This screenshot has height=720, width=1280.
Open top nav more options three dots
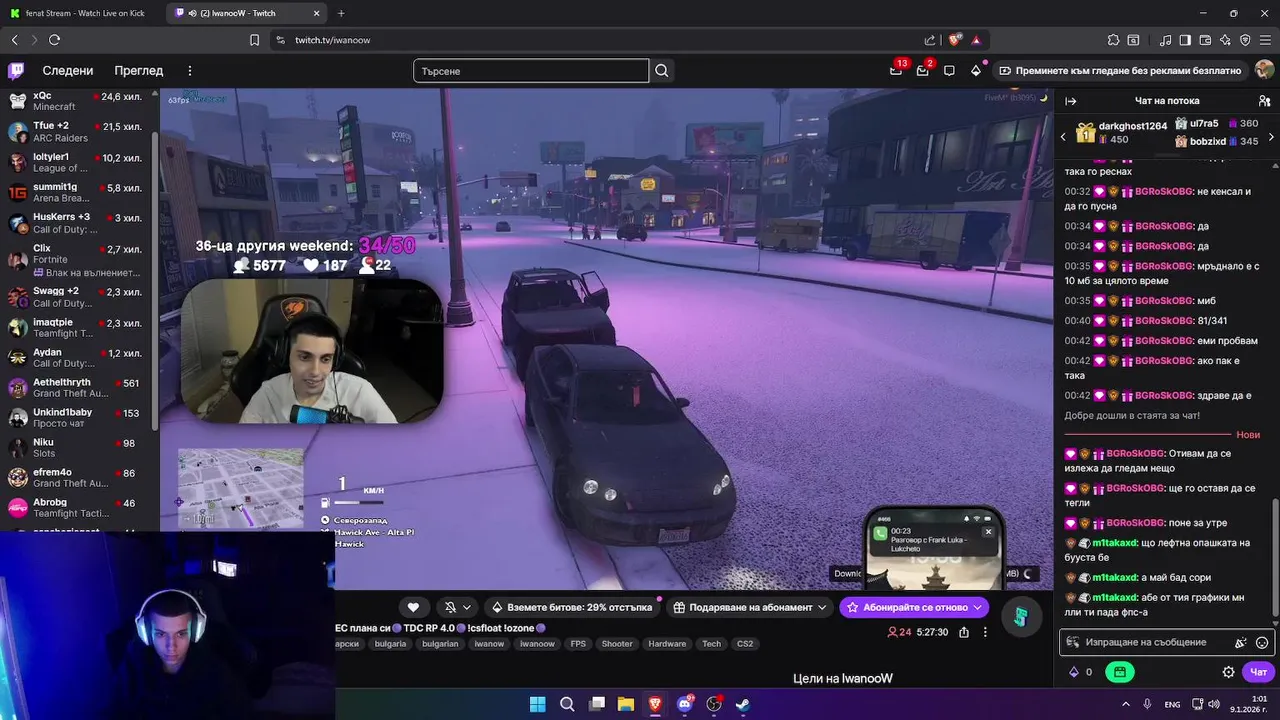click(x=189, y=71)
